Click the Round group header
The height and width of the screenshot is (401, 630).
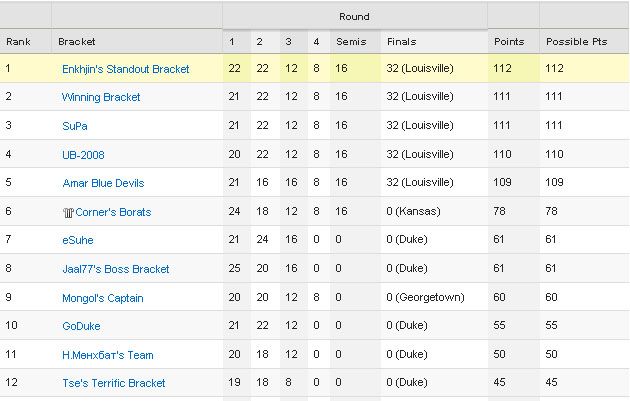354,16
